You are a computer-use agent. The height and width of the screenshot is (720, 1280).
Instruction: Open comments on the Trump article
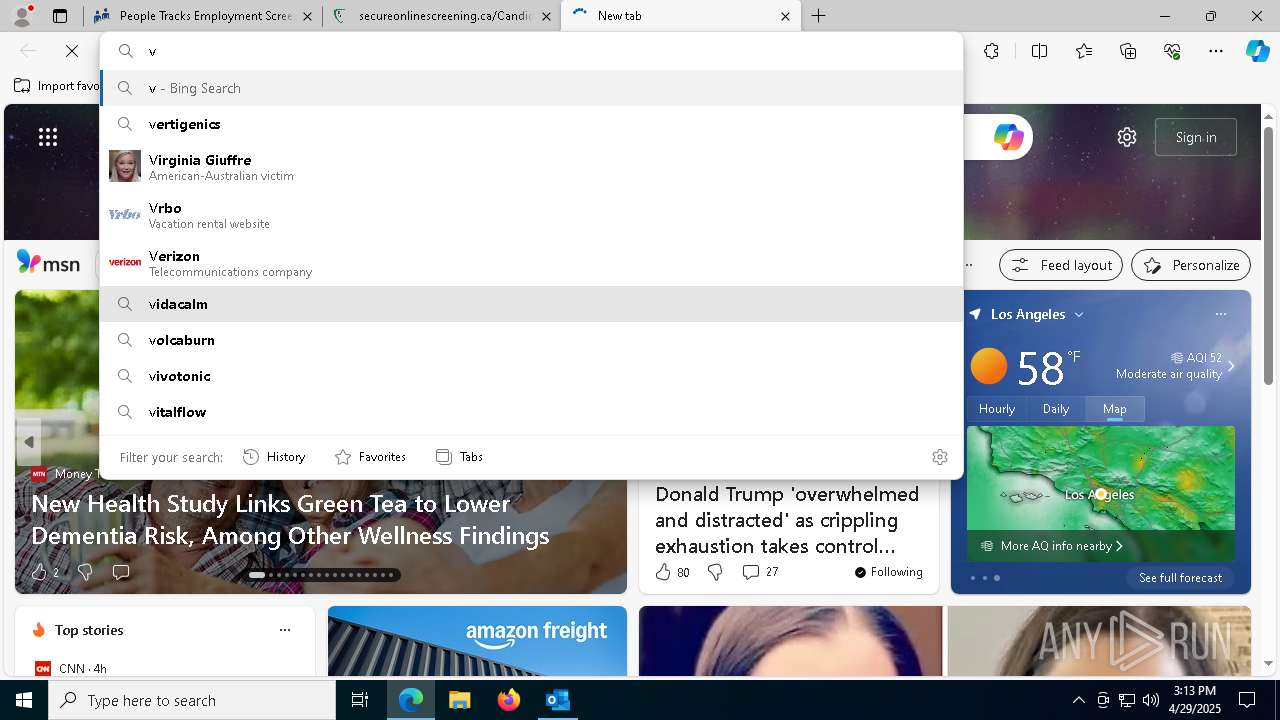(760, 572)
